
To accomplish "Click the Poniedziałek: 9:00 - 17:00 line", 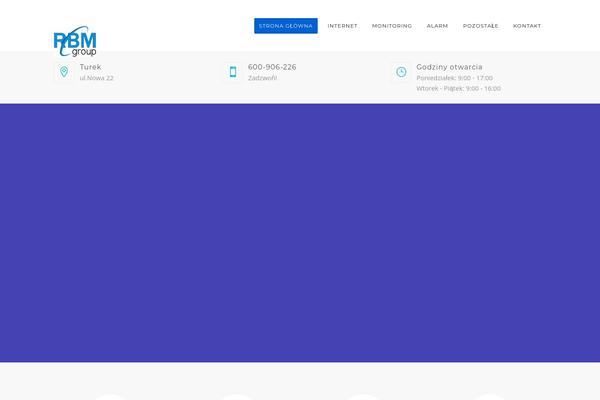I will point(455,78).
